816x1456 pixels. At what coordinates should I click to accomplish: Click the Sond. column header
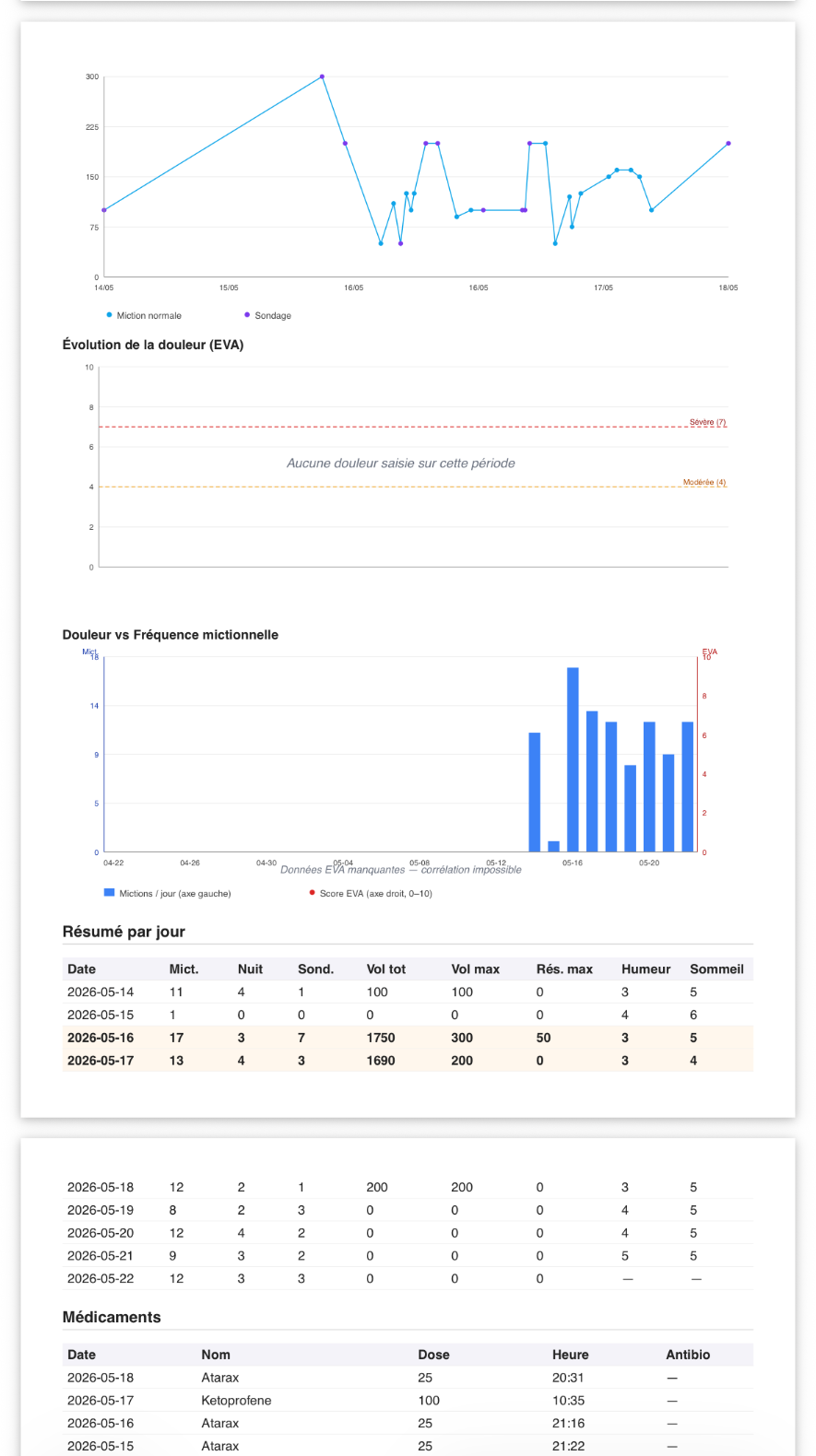click(x=315, y=969)
